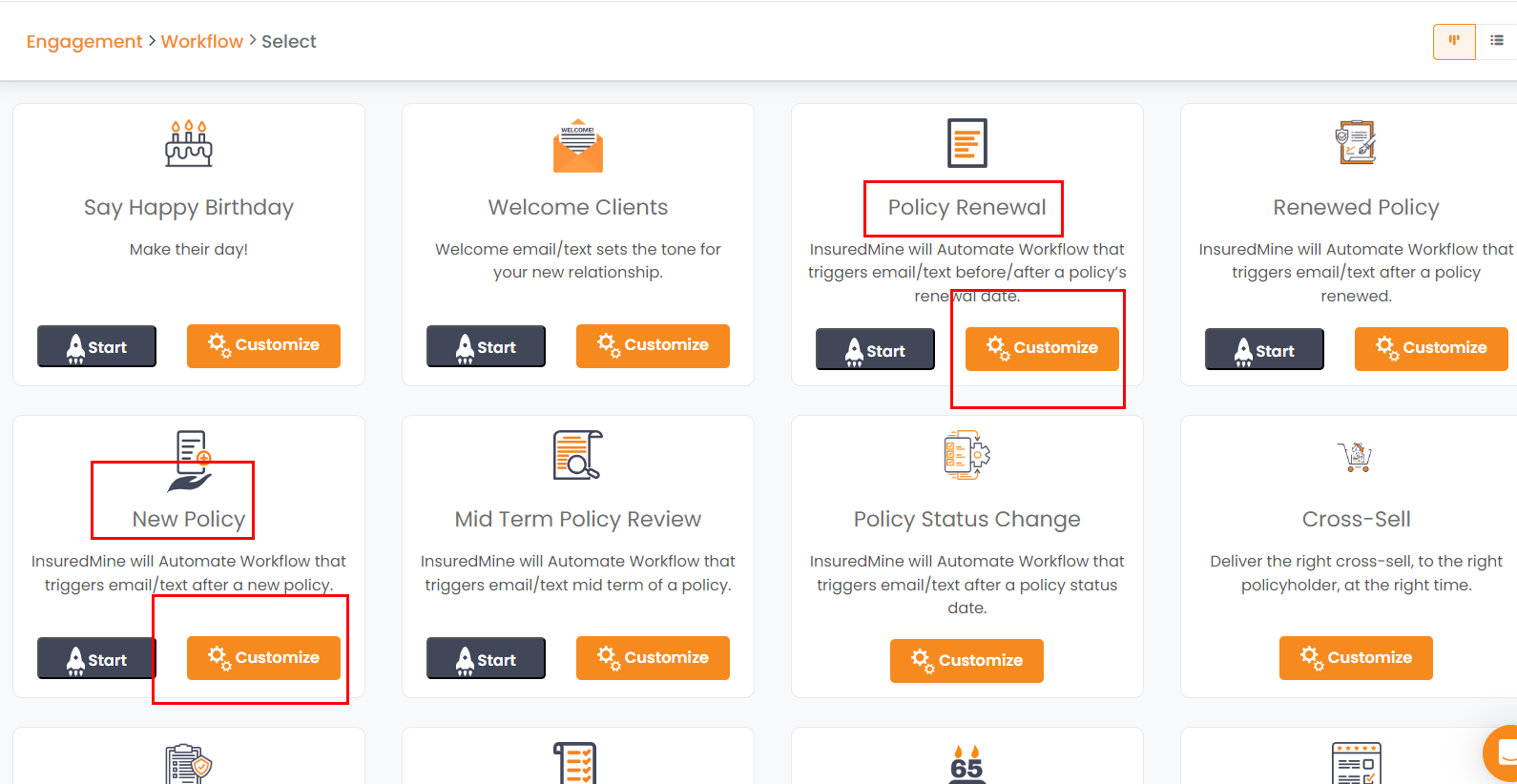
Task: Customize the Mid Term Policy Review workflow
Action: click(x=653, y=658)
